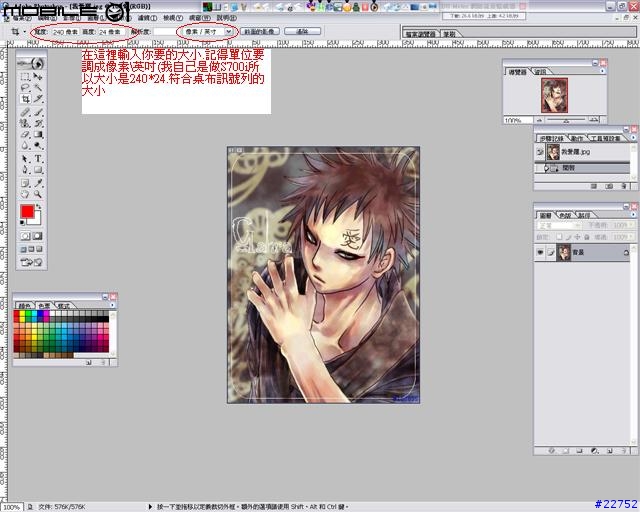Switch to the Channels tab in layers panel
This screenshot has height=512, width=640.
565,215
